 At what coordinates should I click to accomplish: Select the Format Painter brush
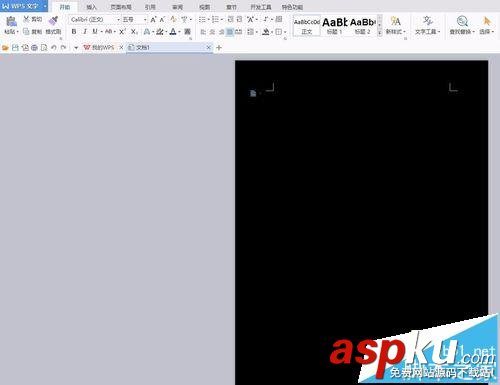click(x=53, y=21)
